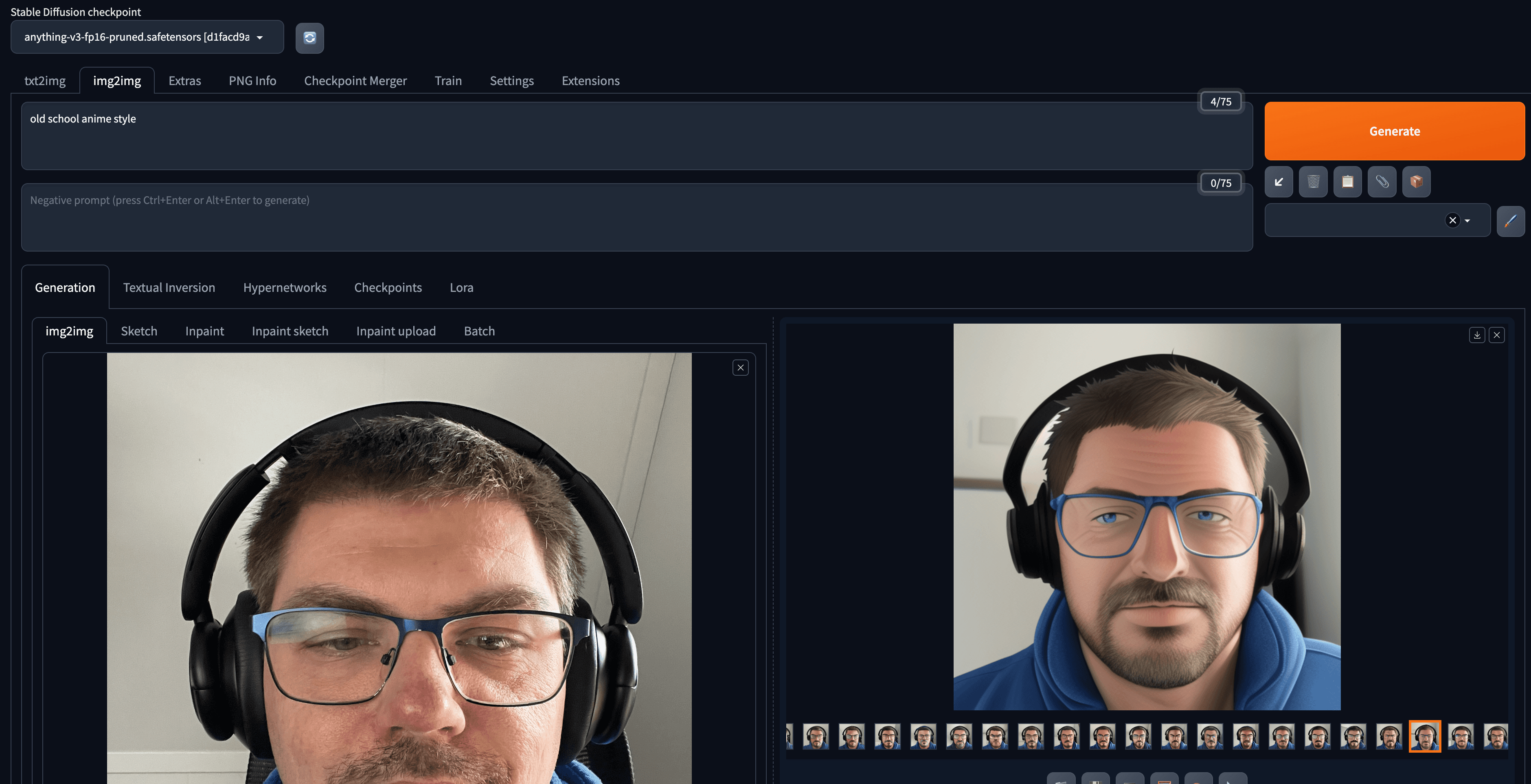
Task: Open the Extensions tab
Action: pos(590,81)
